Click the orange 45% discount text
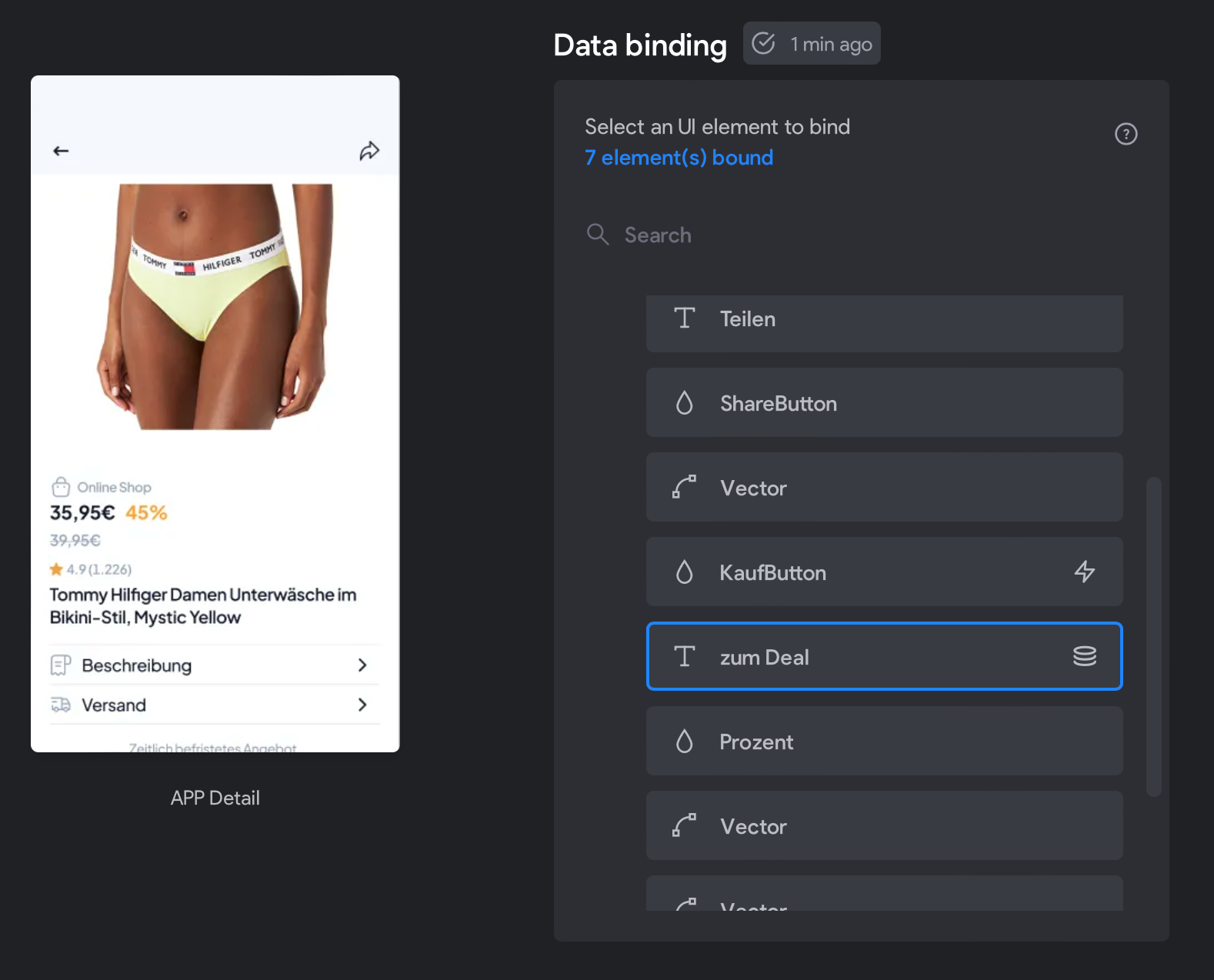The width and height of the screenshot is (1214, 980). pos(146,513)
